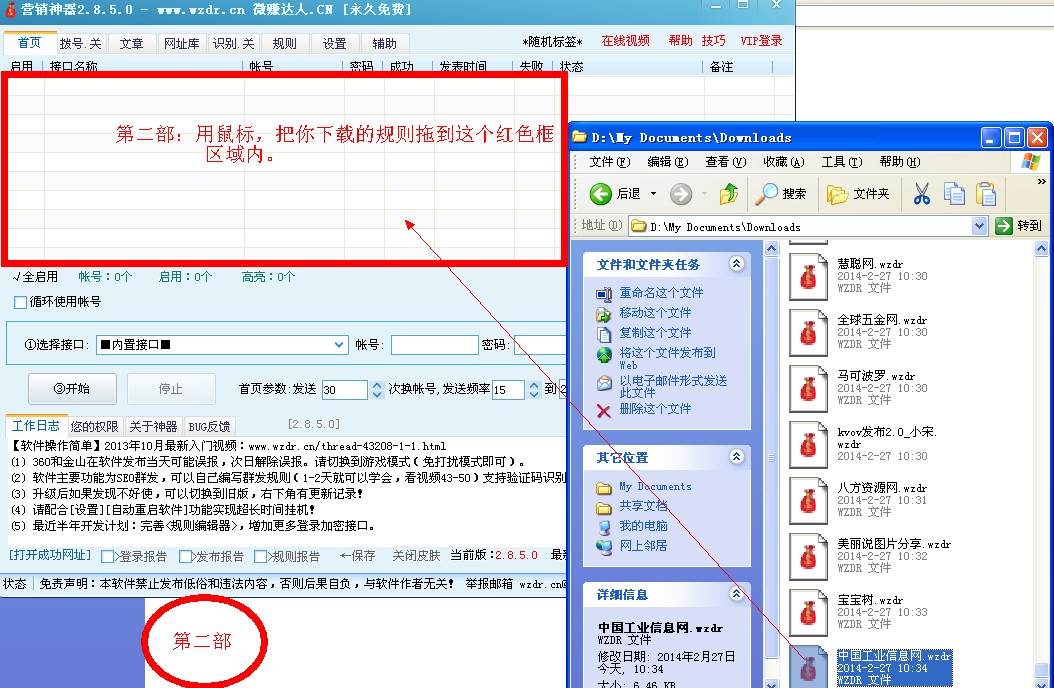Switch to the 设置 tab
This screenshot has height=688, width=1054.
(334, 43)
